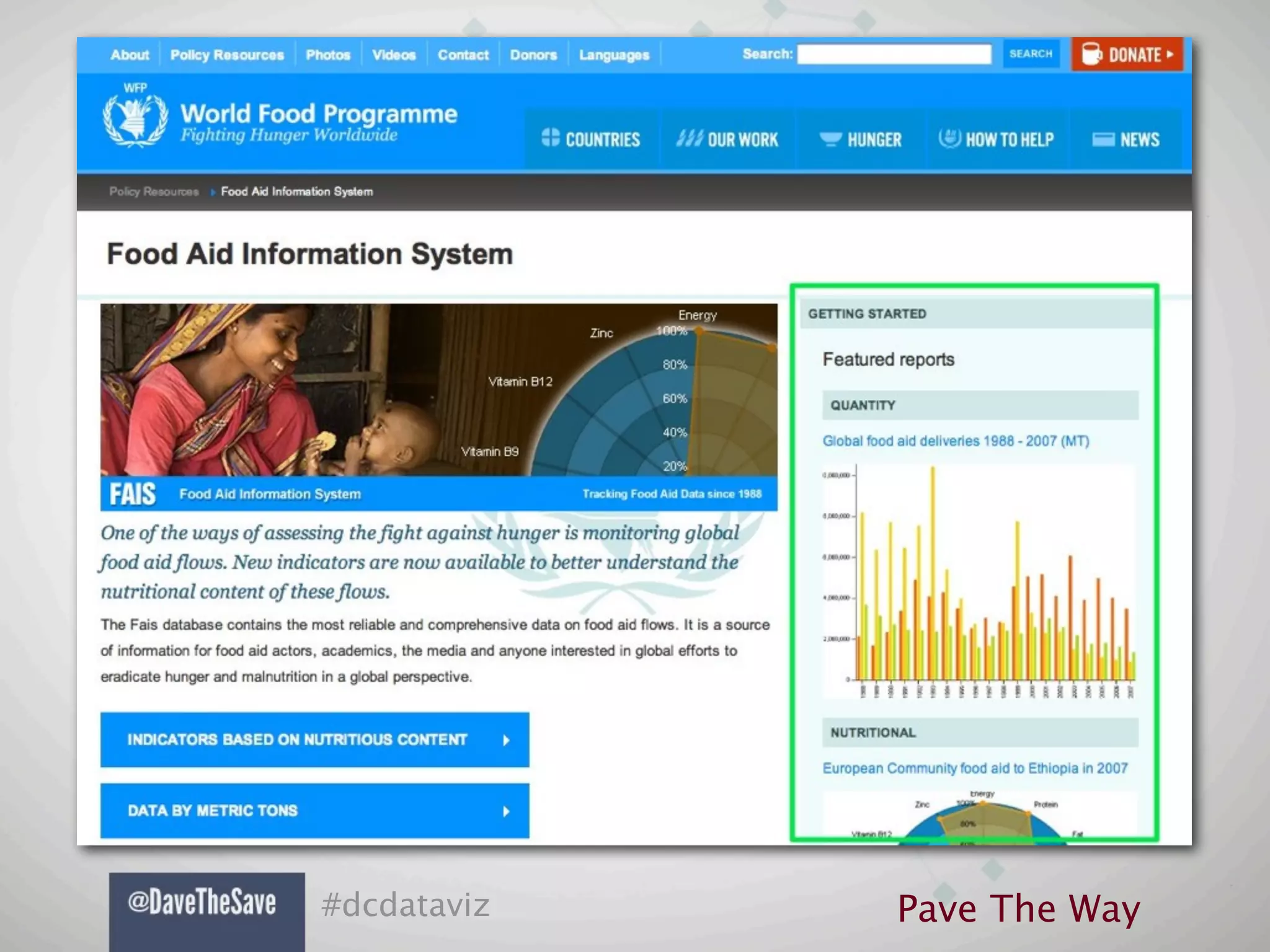Click the World Food Programme title text

pyautogui.click(x=319, y=113)
